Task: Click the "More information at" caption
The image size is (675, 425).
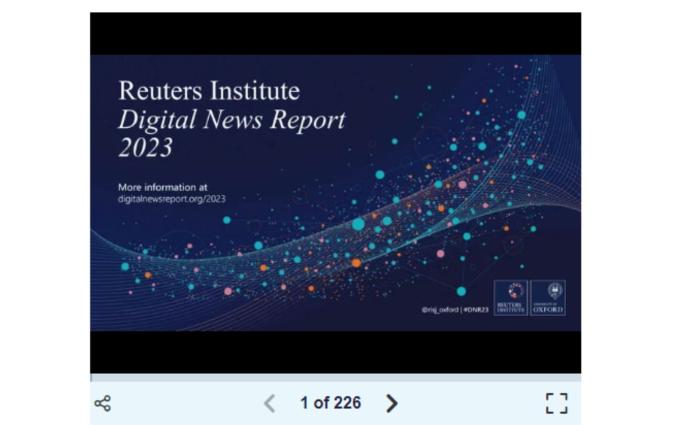Action: 162,187
